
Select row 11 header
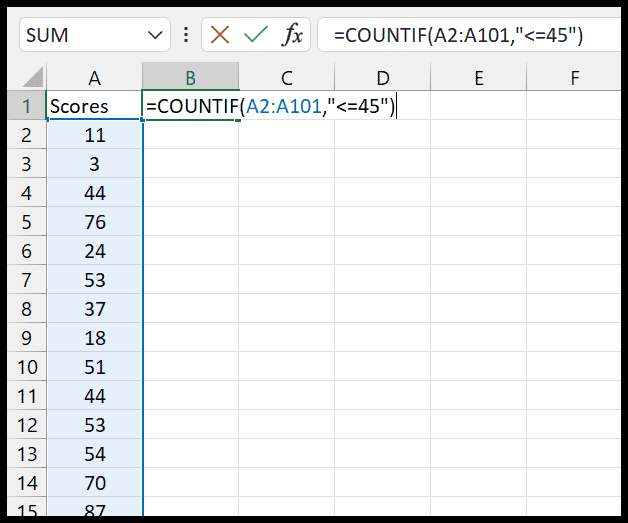(x=26, y=396)
